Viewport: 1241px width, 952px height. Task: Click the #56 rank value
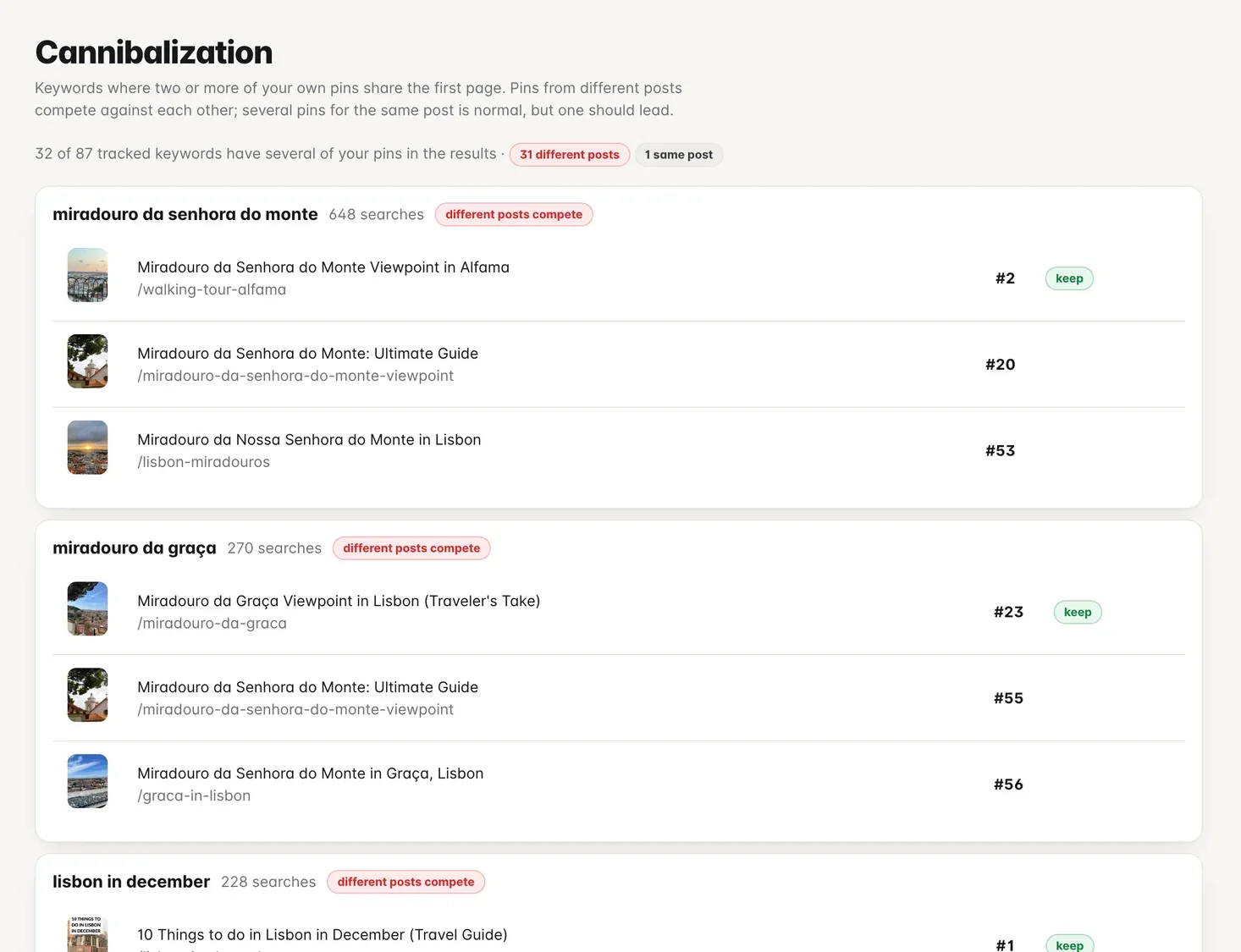pos(1008,784)
